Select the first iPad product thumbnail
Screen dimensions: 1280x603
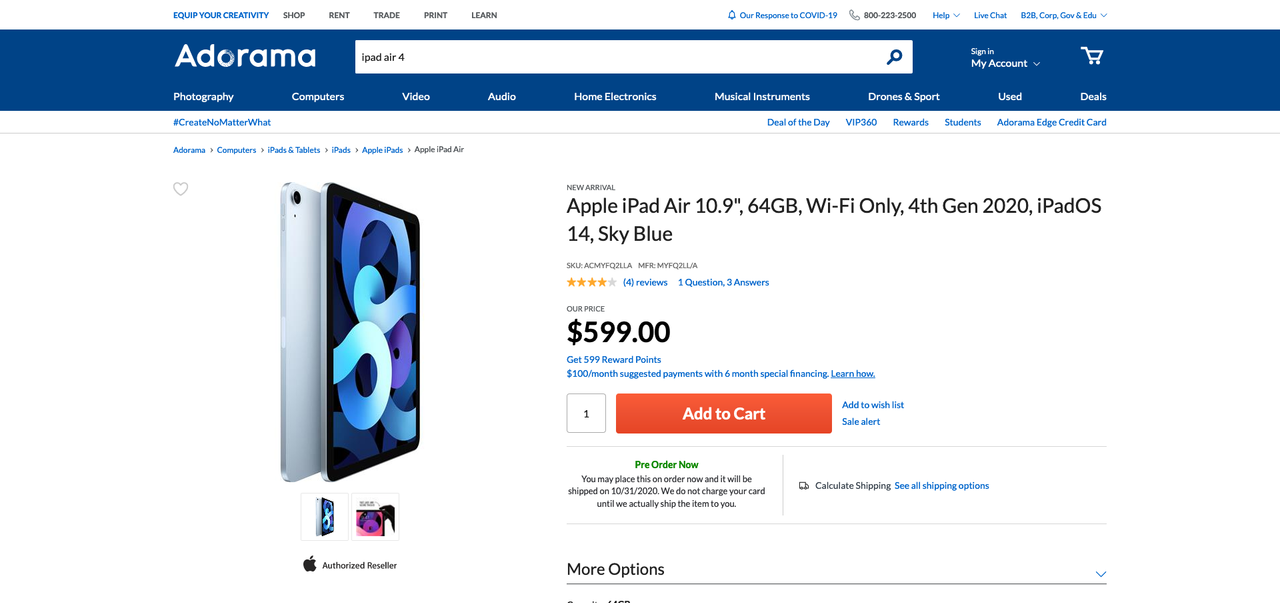[325, 516]
